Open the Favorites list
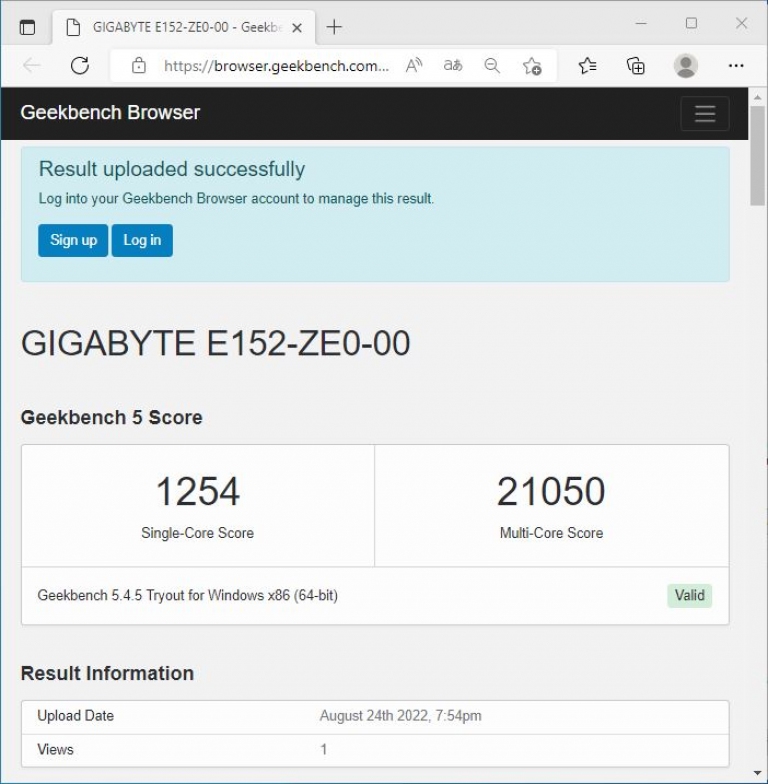The image size is (768, 784). pos(587,66)
